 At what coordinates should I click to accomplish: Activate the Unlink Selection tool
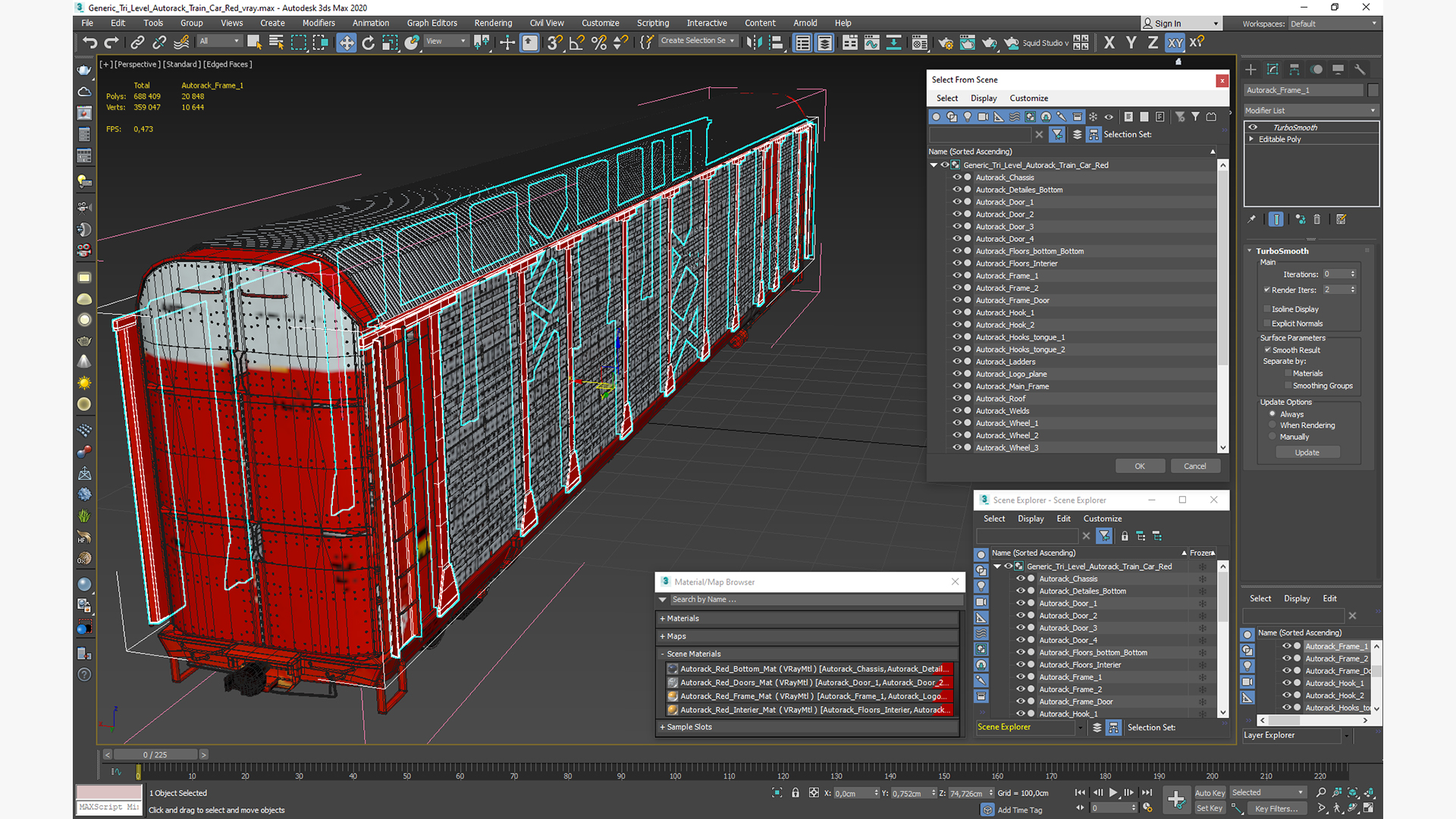pos(159,42)
